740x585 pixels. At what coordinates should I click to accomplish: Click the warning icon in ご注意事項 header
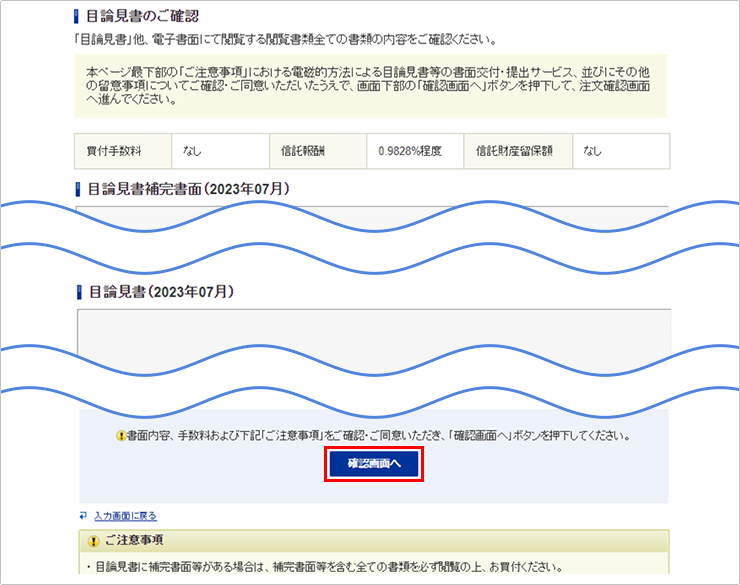93,541
